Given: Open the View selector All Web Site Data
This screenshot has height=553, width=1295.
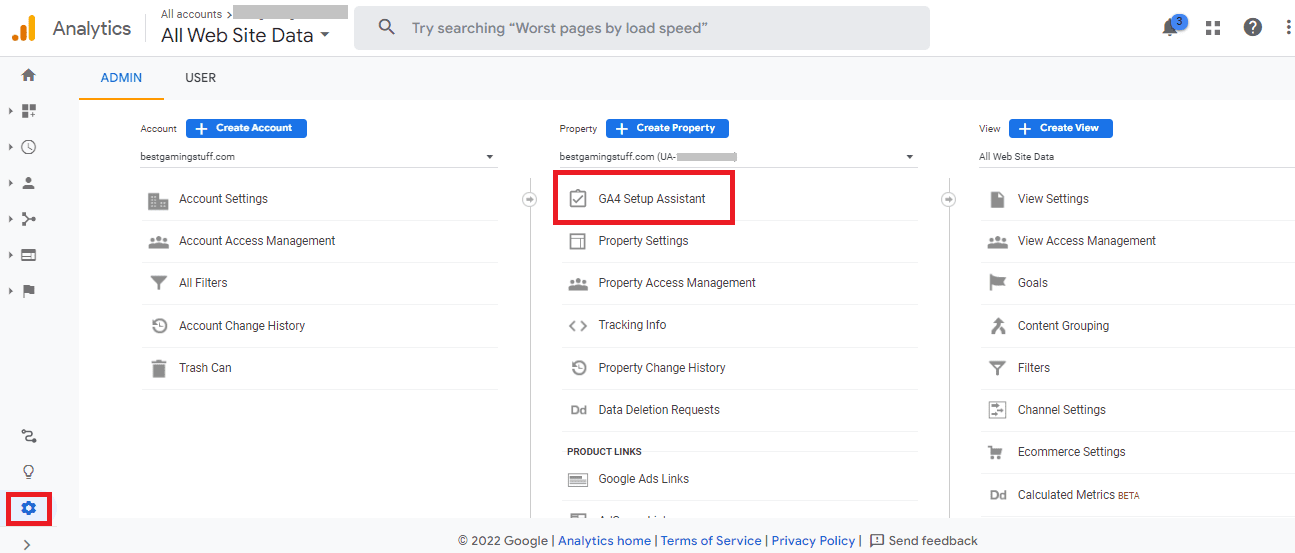Looking at the screenshot, I should click(1136, 157).
